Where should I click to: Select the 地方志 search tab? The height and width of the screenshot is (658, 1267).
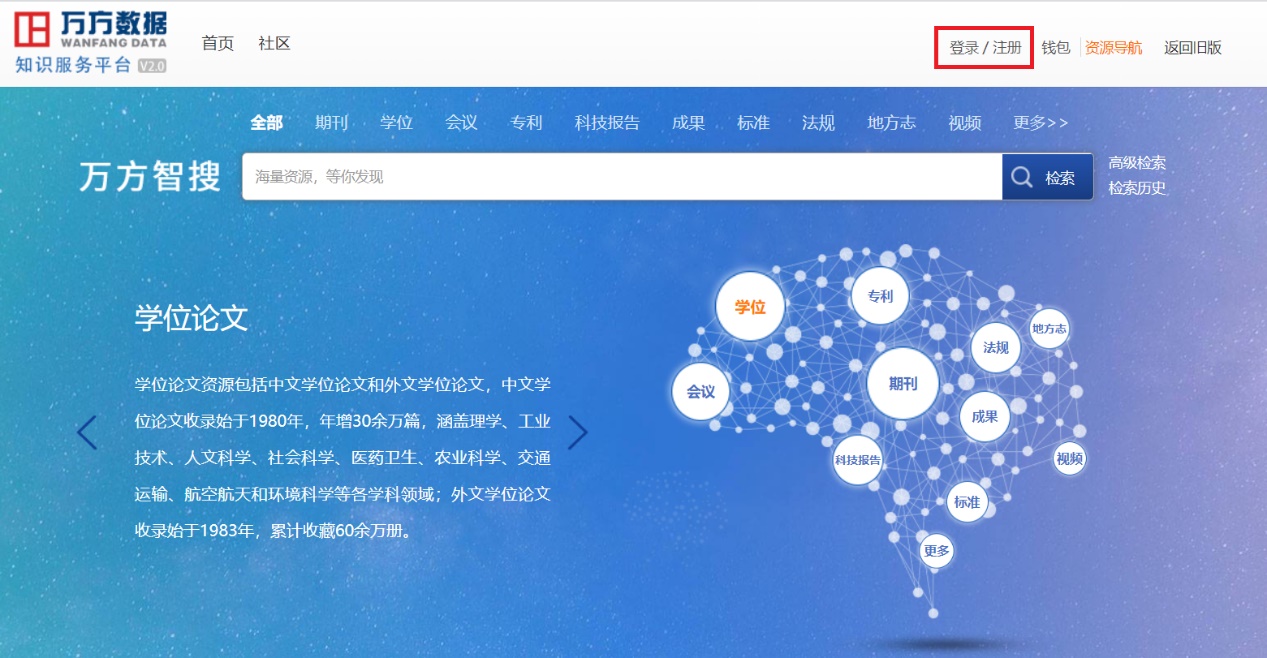point(891,122)
